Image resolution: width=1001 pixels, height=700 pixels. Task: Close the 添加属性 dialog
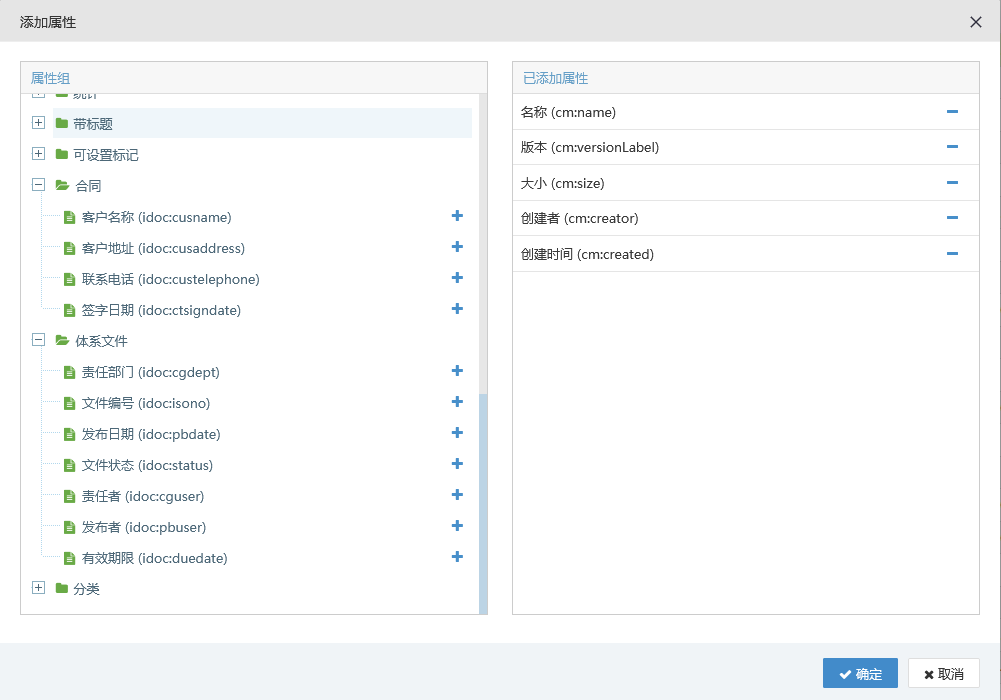(x=976, y=22)
